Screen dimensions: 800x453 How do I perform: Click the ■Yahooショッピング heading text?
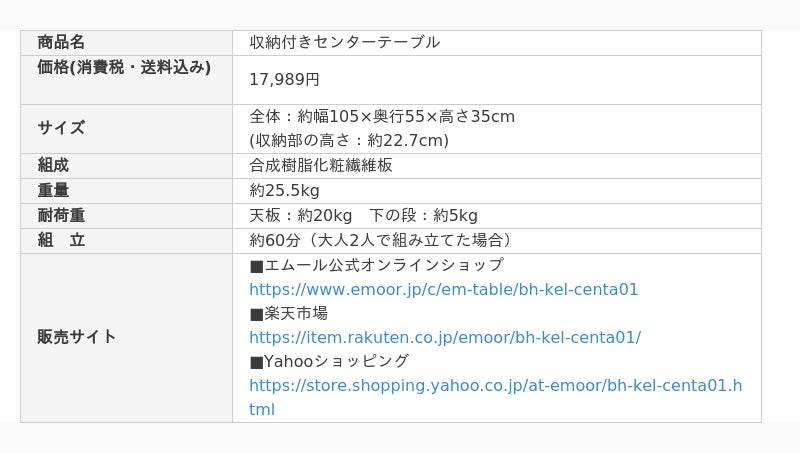[x=329, y=362]
